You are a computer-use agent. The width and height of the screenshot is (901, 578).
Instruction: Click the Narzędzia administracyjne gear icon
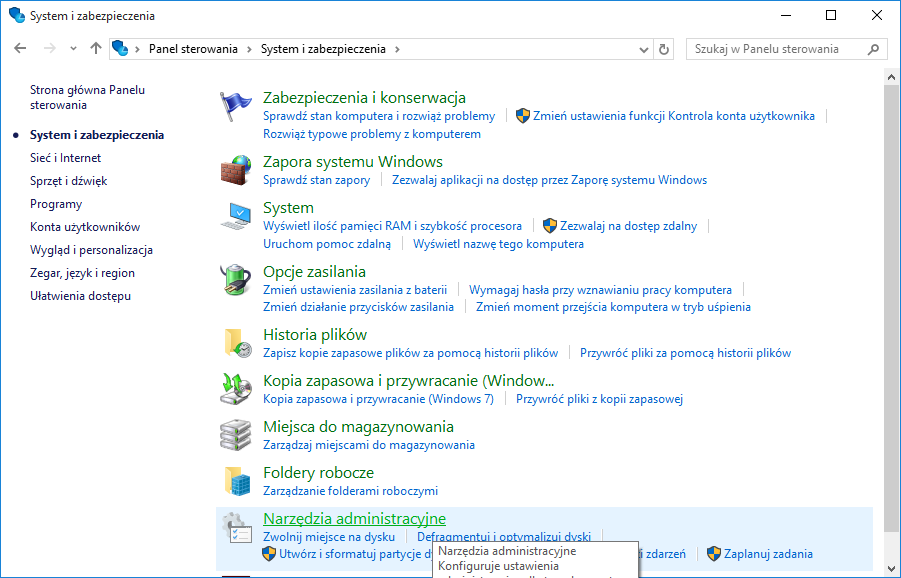click(236, 527)
